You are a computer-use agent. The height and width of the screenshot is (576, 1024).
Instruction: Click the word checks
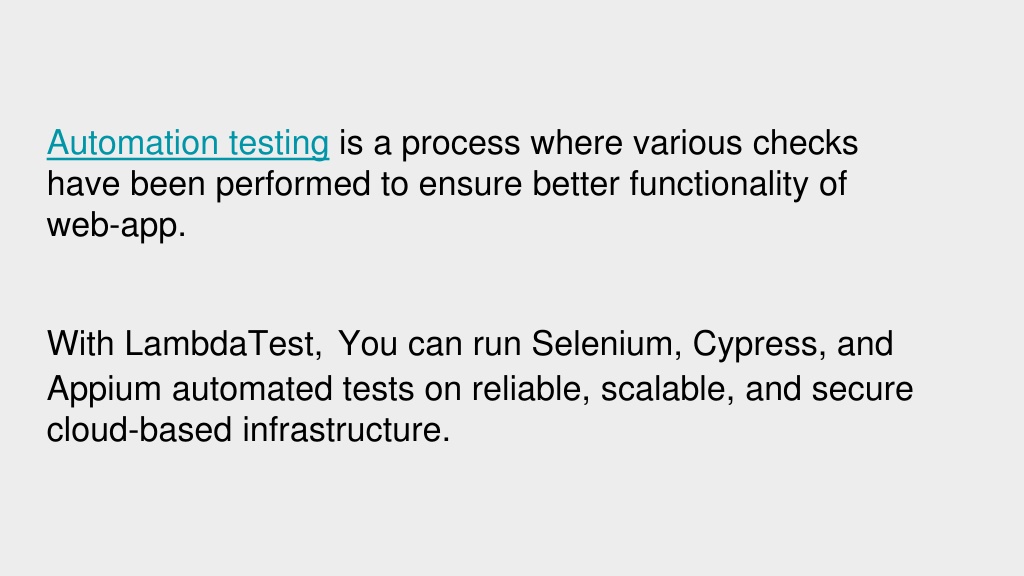point(805,143)
